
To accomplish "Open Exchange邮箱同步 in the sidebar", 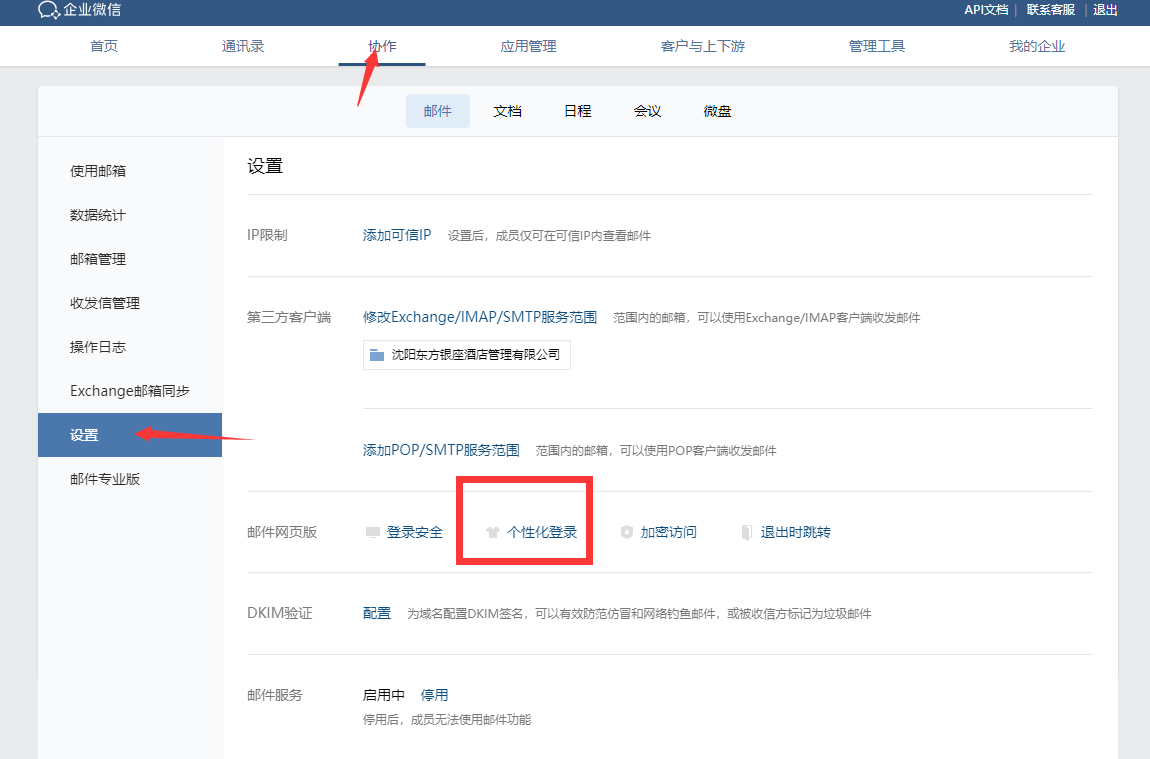I will (x=130, y=391).
